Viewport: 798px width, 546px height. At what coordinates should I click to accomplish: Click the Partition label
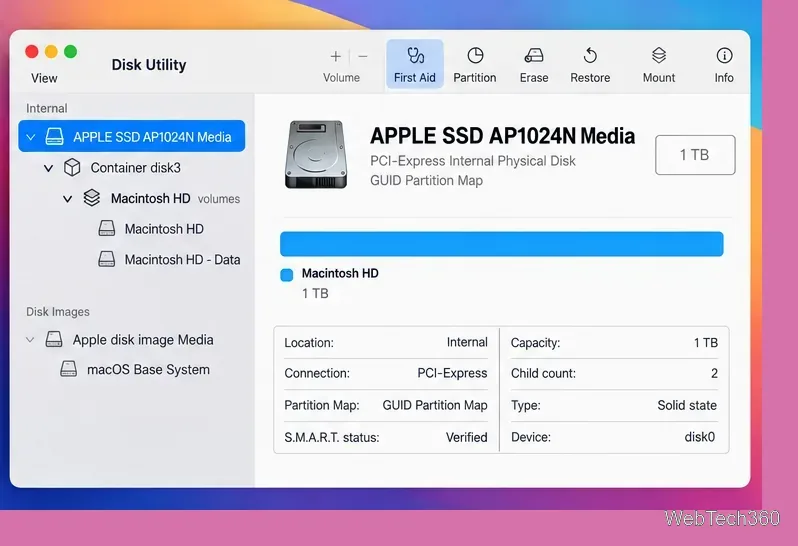point(475,78)
